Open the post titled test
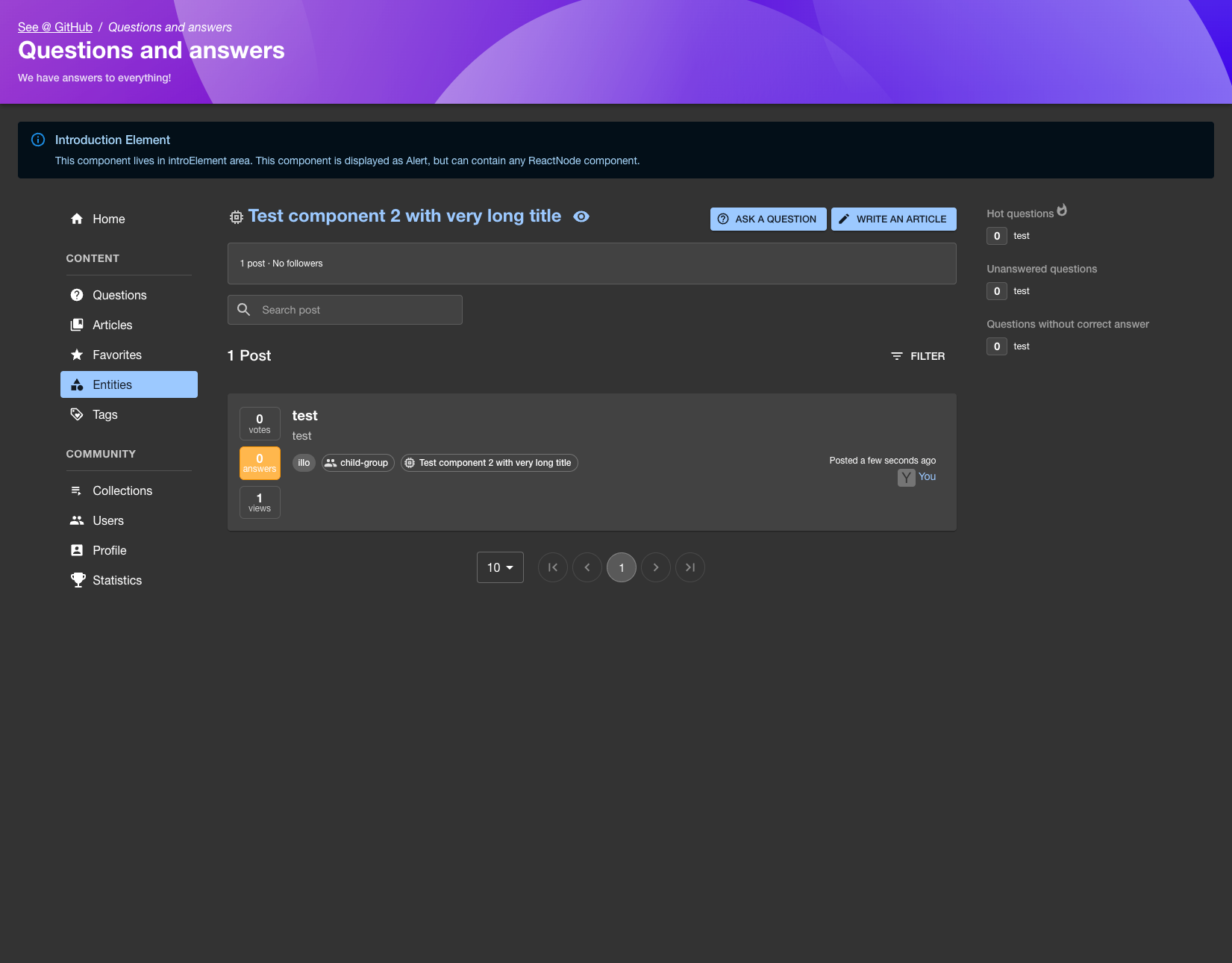Screen dimensions: 1232x963 point(304,416)
